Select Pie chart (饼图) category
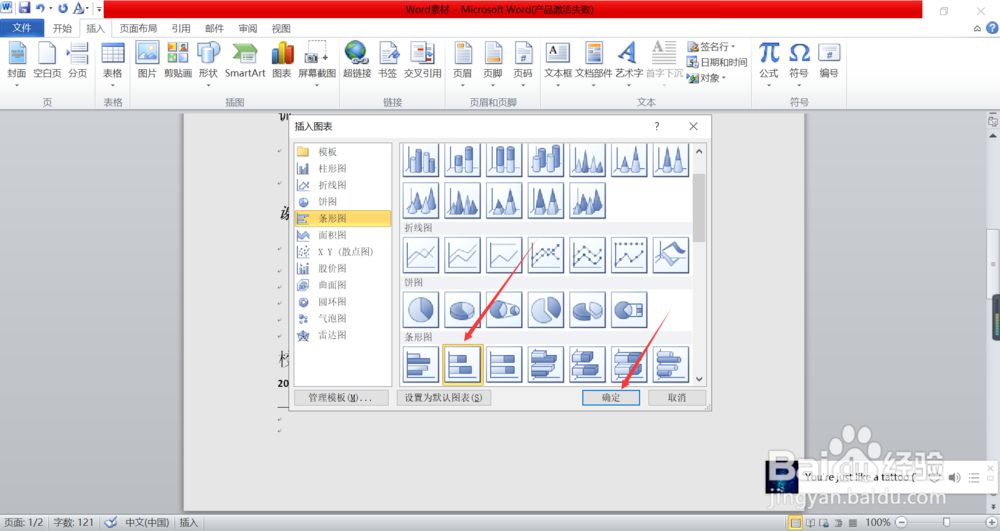Viewport: 1000px width, 531px height. click(x=342, y=201)
